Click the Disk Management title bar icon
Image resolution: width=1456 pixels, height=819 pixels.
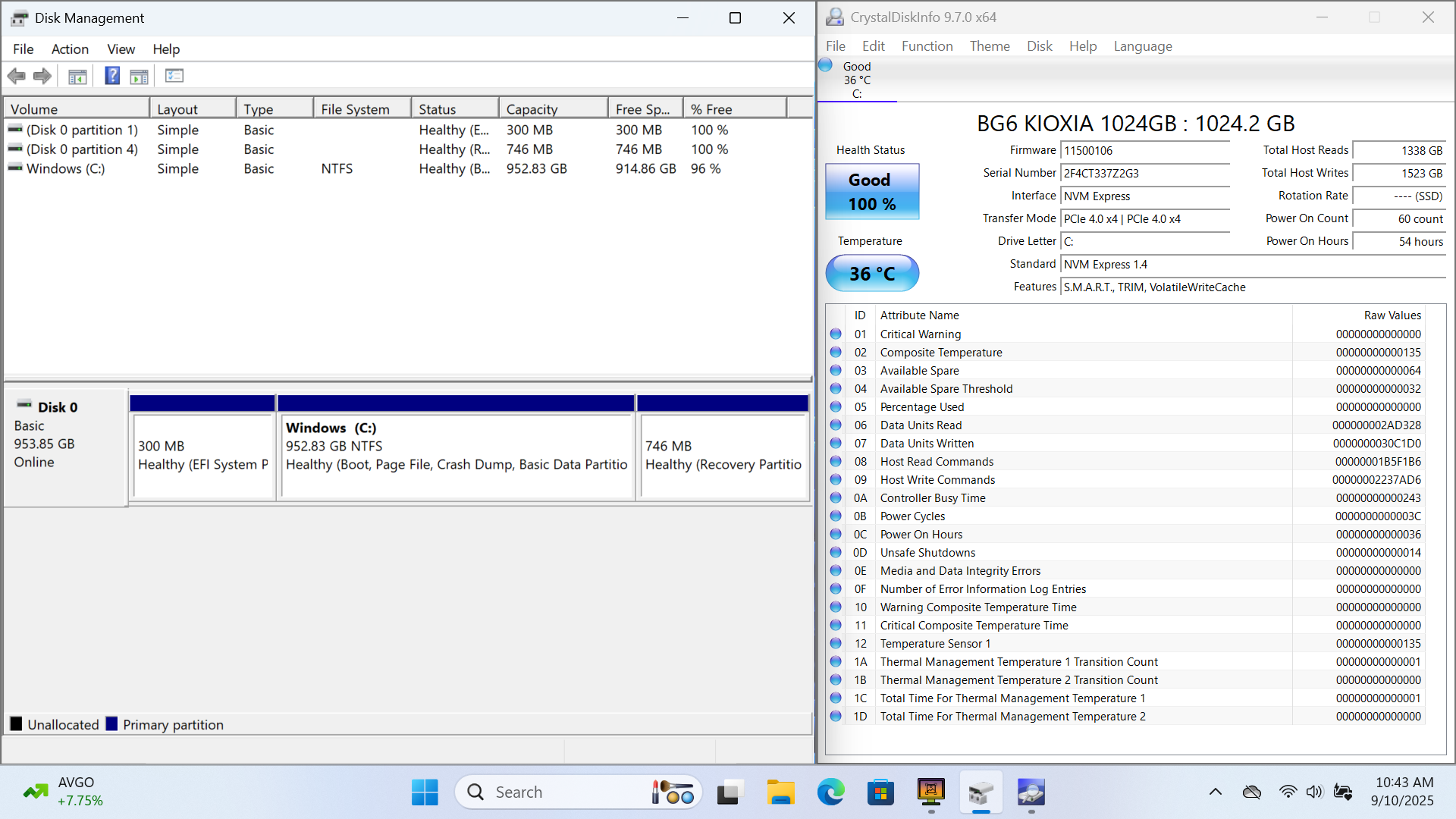coord(20,18)
